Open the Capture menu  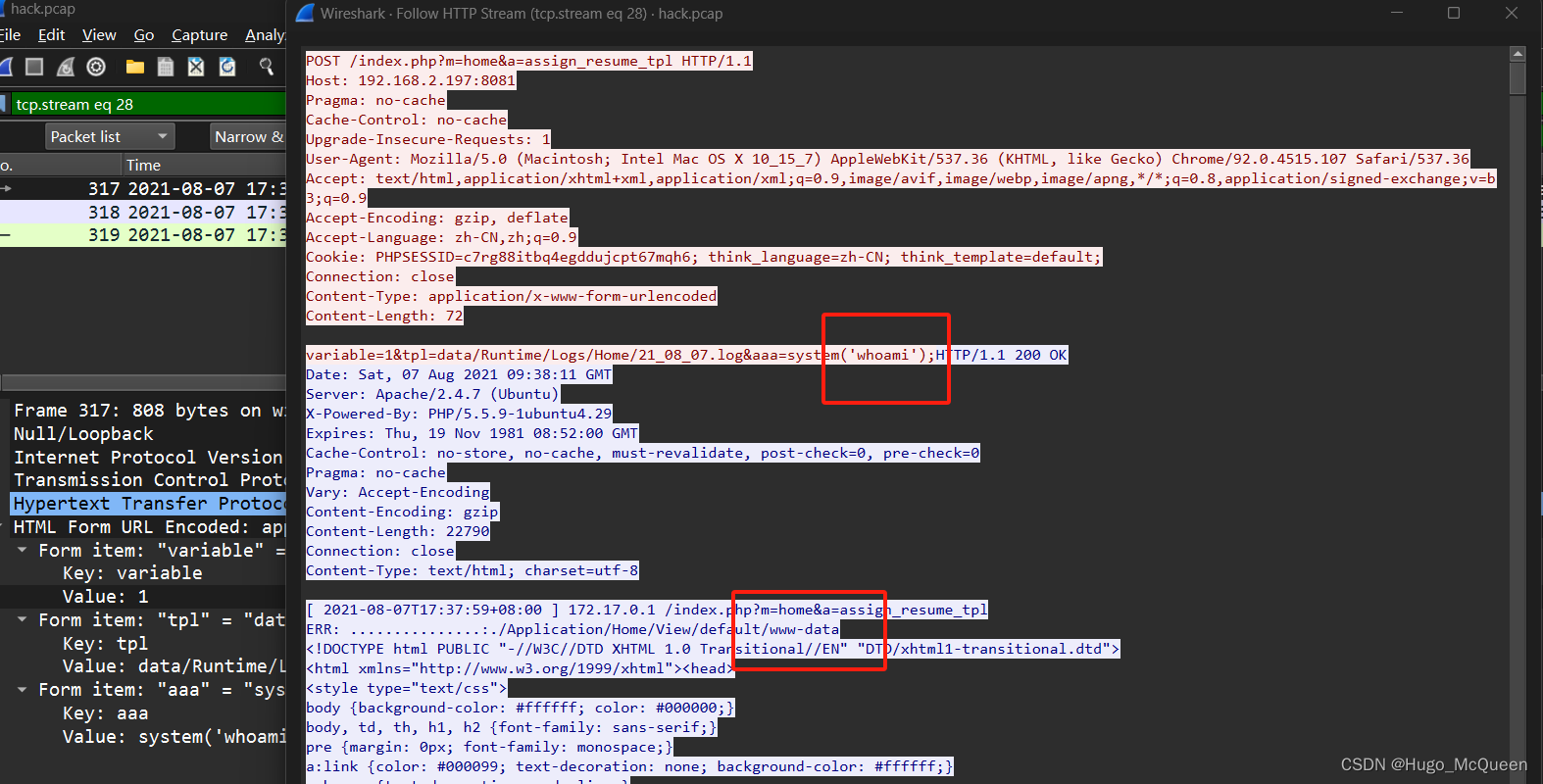click(199, 35)
